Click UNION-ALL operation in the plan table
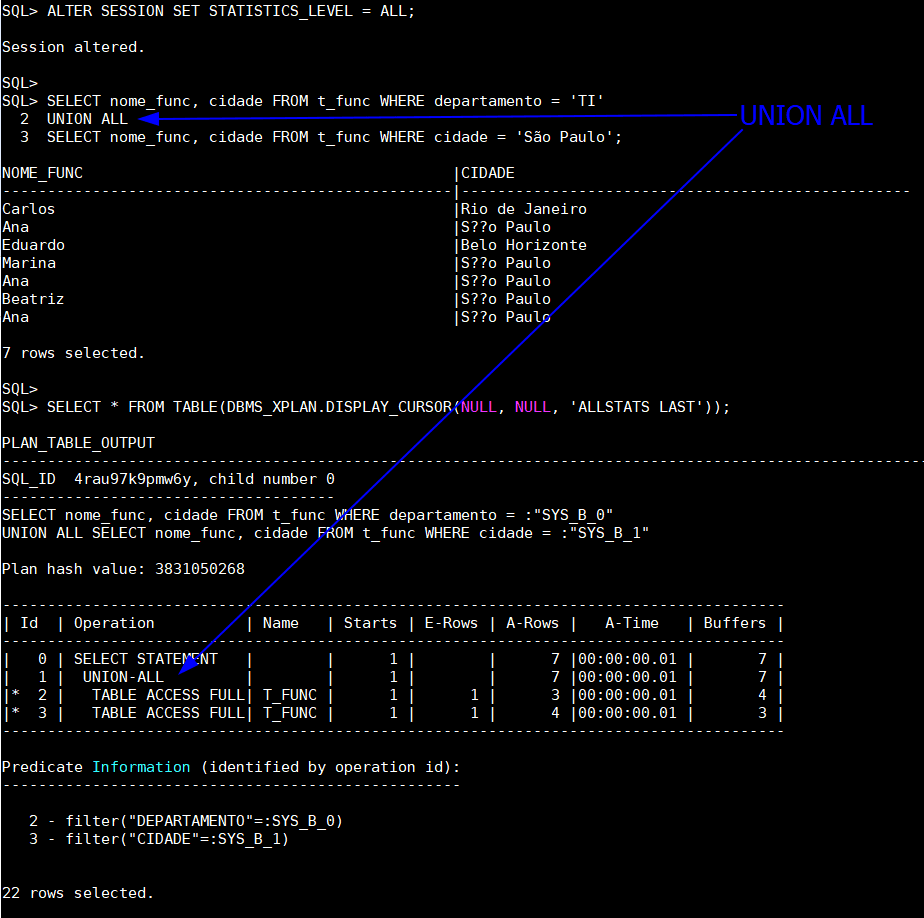This screenshot has width=924, height=918. [123, 677]
